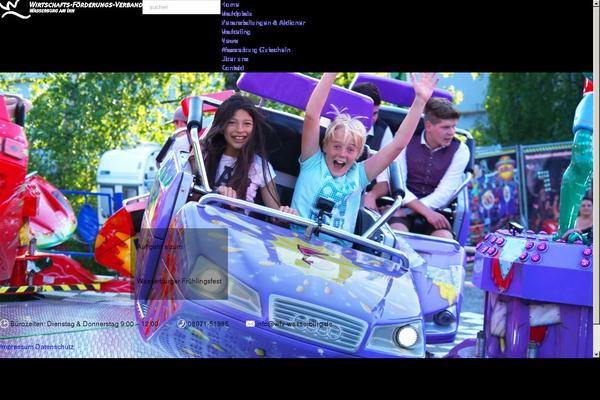
Task: Click the white wave logo icon
Action: [15, 9]
